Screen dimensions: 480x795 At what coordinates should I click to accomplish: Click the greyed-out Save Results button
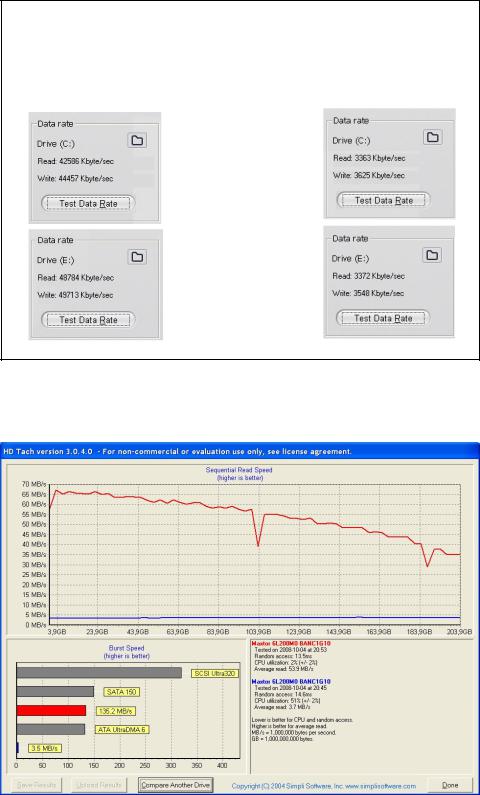(x=36, y=785)
